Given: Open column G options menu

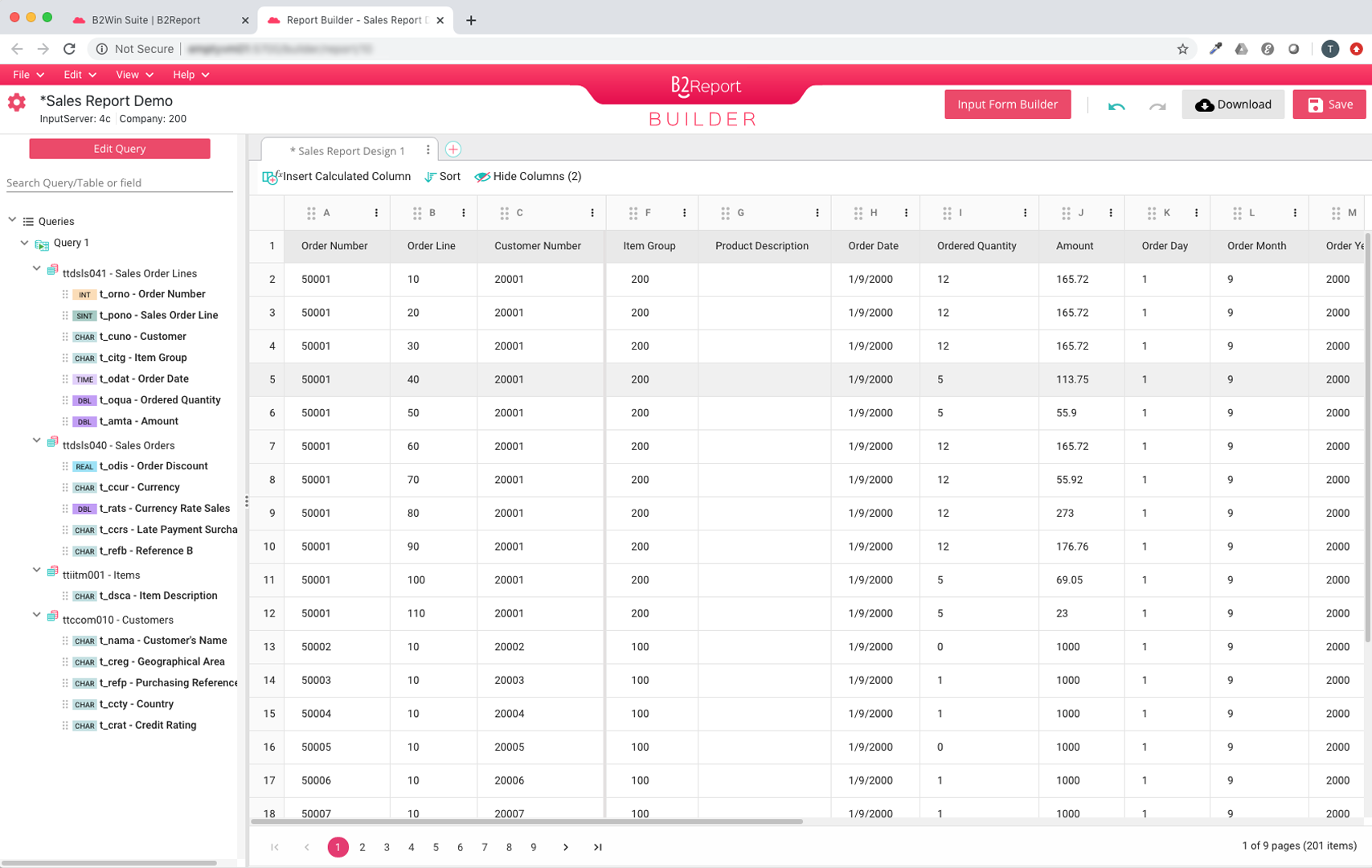Looking at the screenshot, I should [817, 213].
